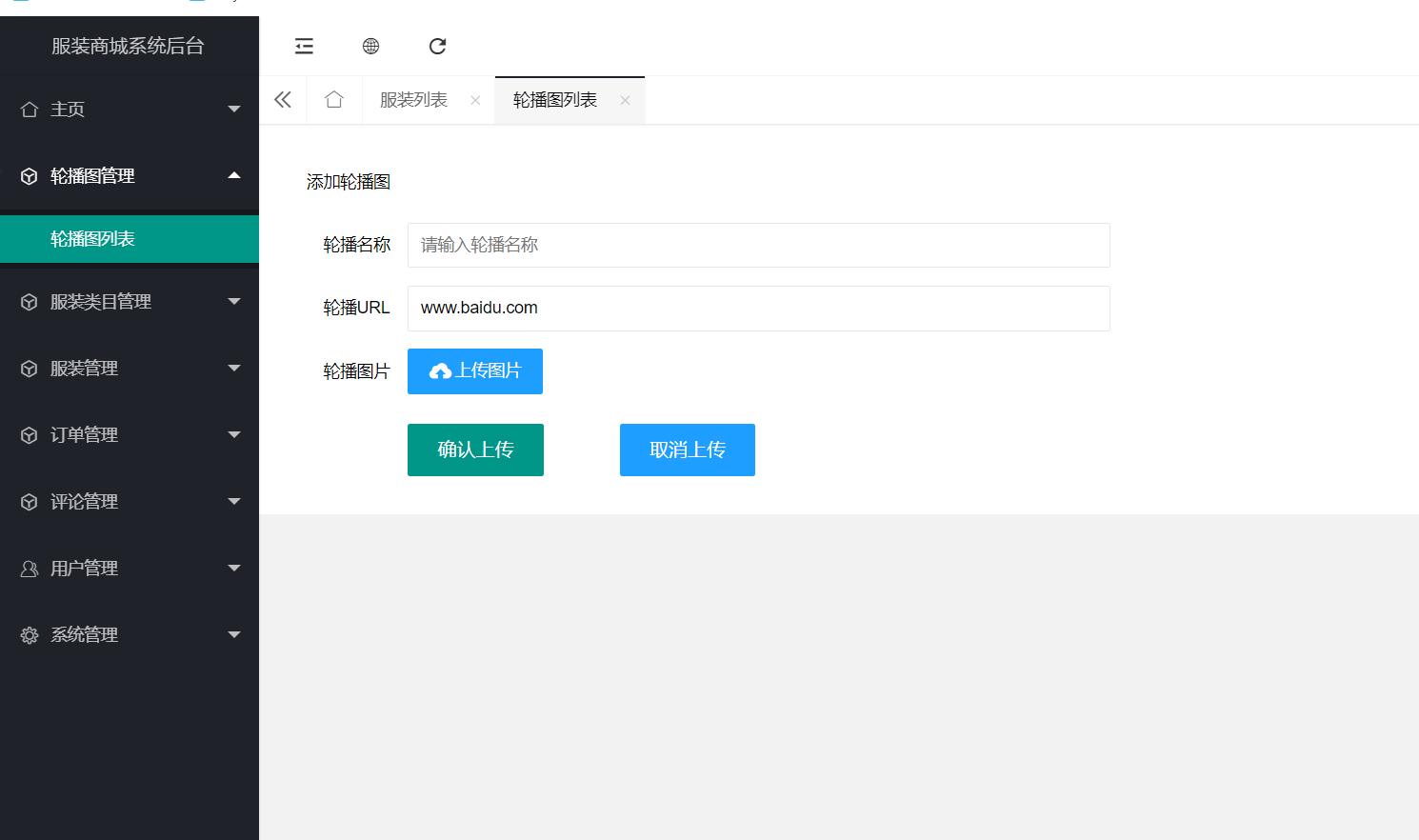Image resolution: width=1419 pixels, height=840 pixels.
Task: Click the double-left arrow tab scroll icon
Action: coord(283,100)
